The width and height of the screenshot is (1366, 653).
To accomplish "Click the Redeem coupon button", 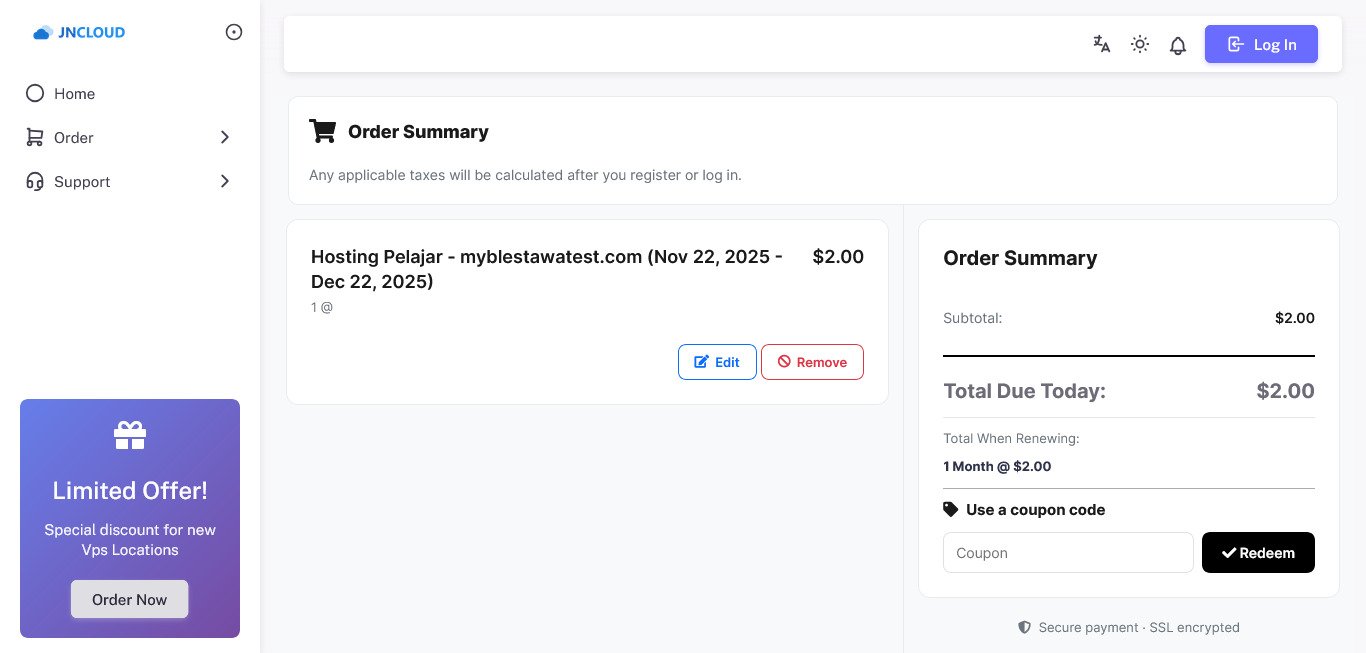I will (1258, 552).
